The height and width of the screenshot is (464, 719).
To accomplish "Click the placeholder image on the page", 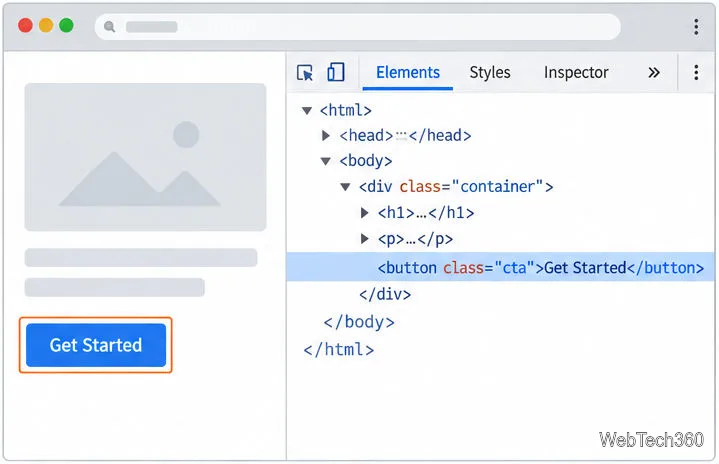I will pos(145,157).
